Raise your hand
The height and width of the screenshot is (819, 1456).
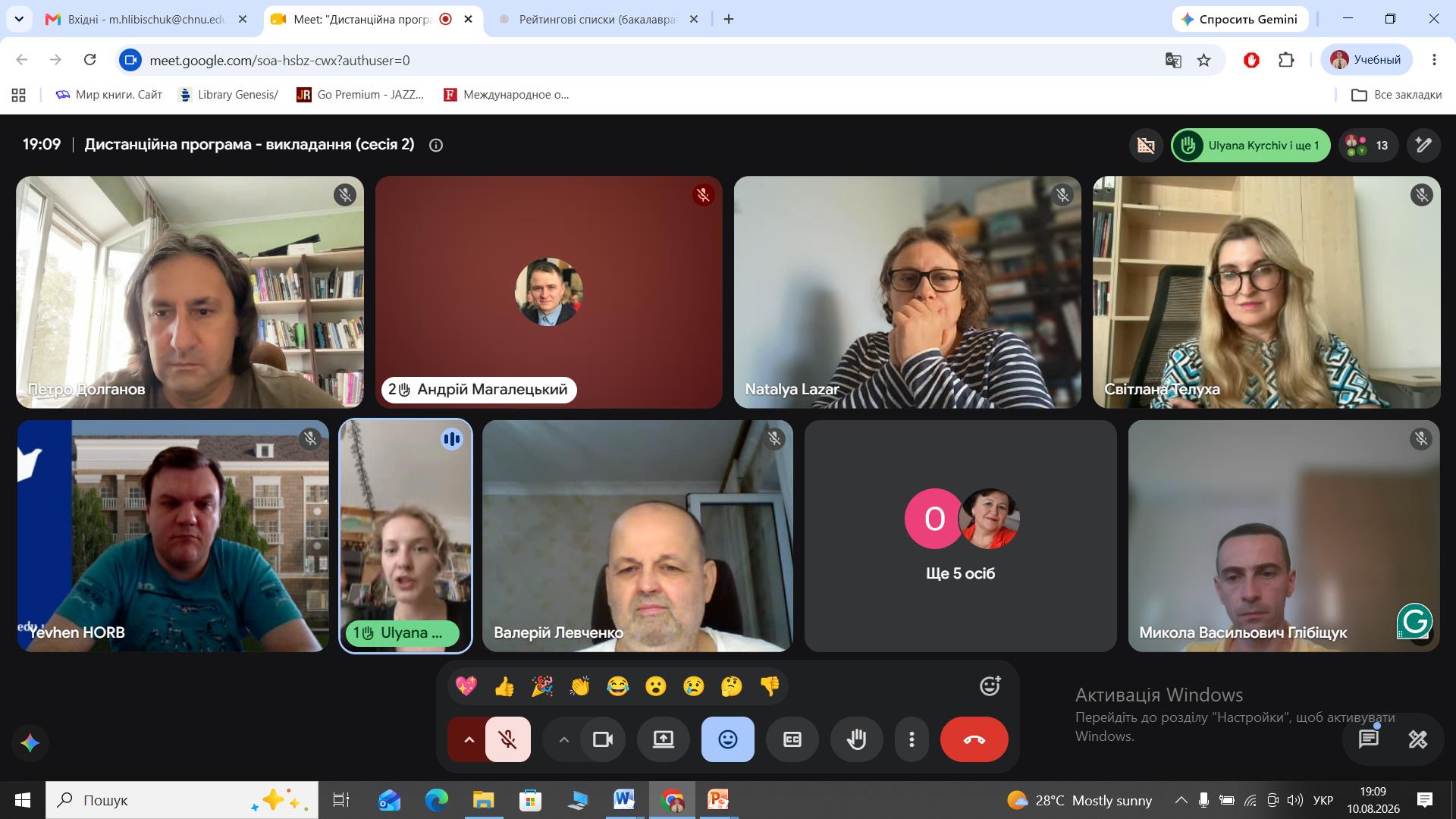coord(857,739)
